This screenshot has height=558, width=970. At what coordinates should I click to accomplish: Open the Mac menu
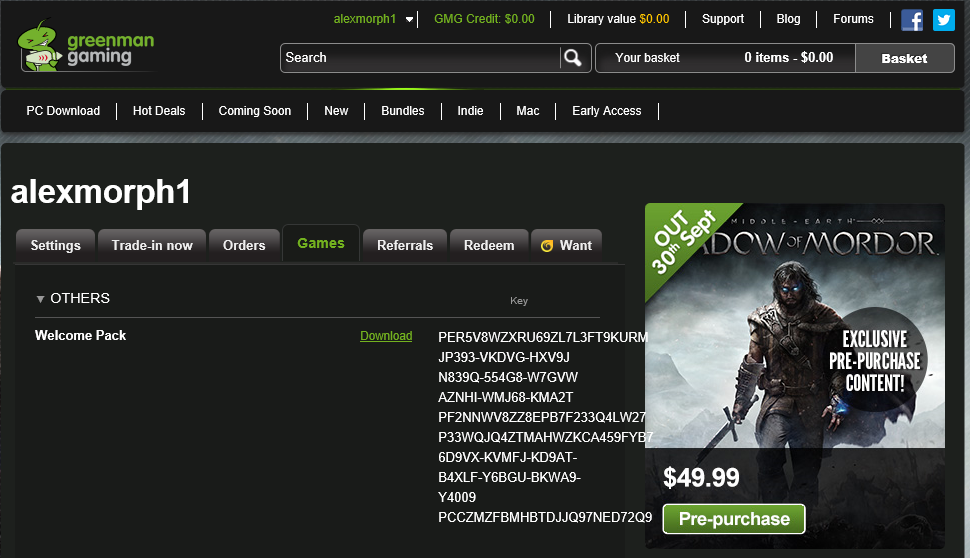(528, 111)
